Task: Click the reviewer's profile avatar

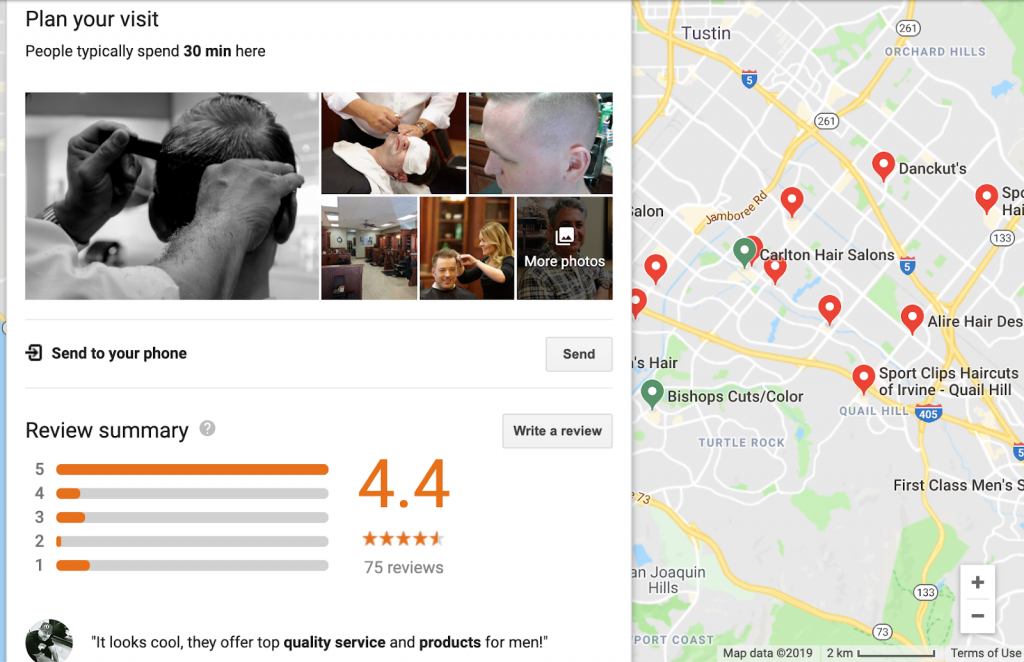Action: point(49,641)
